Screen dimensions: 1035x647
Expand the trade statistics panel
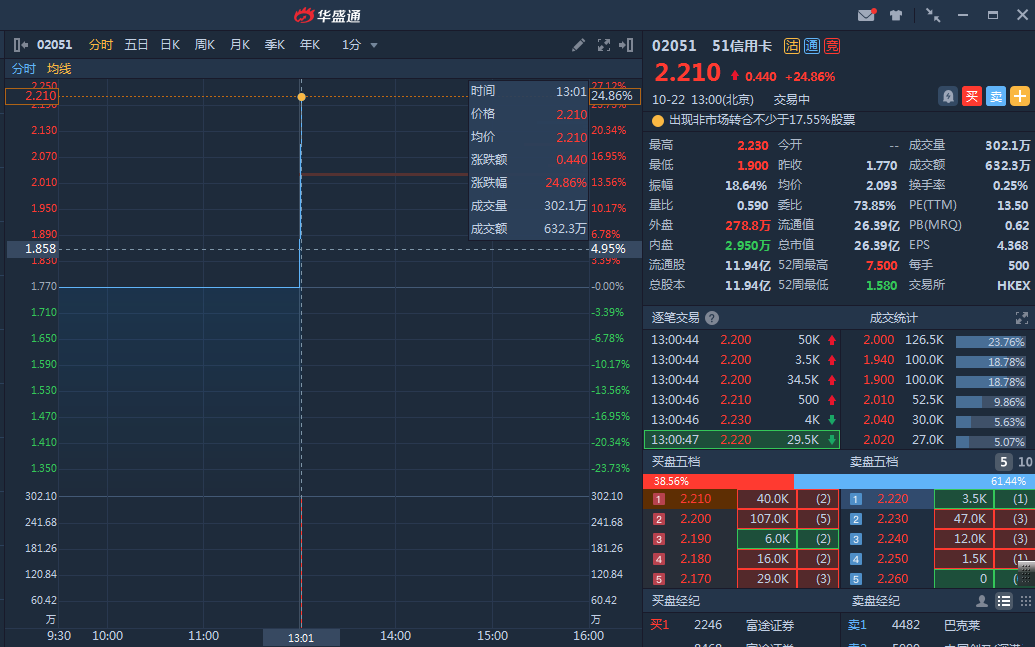point(1021,318)
